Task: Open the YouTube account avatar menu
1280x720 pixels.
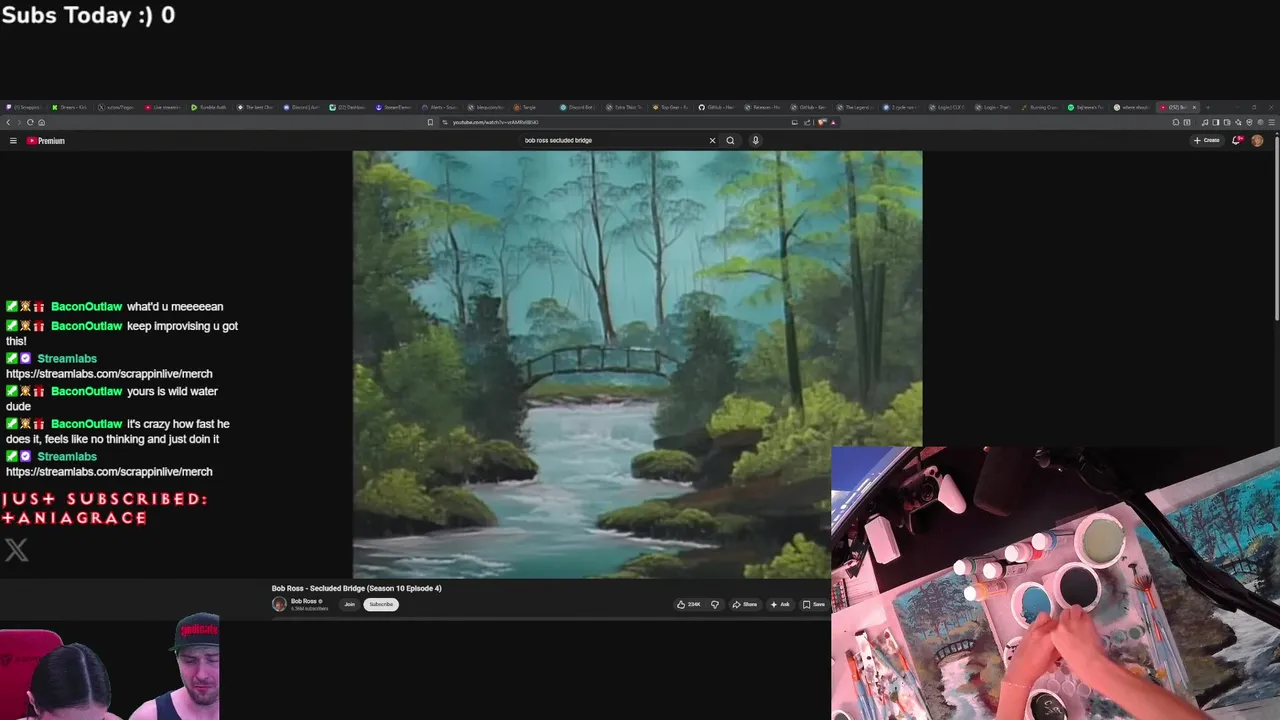Action: [x=1257, y=141]
